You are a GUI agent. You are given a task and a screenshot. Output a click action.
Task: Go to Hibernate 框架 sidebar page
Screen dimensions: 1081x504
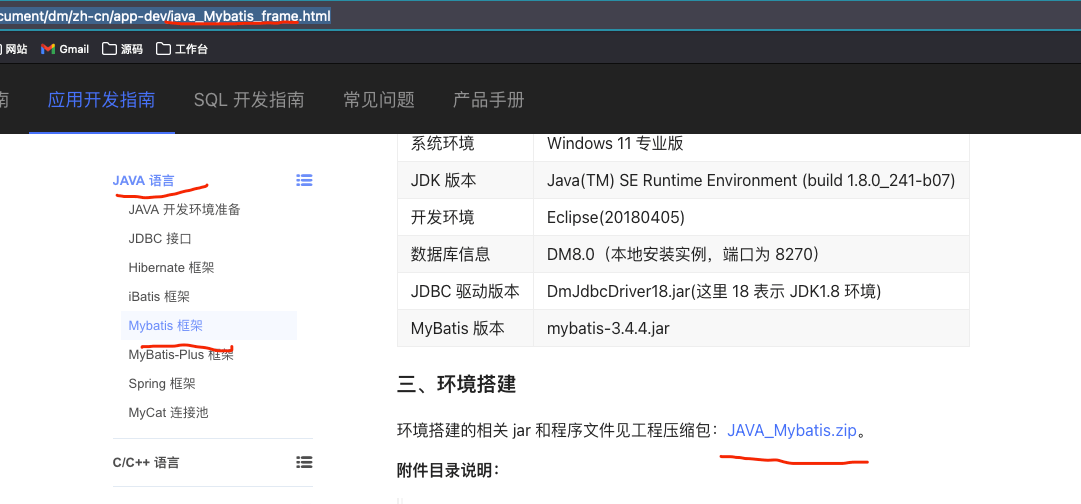click(x=171, y=268)
